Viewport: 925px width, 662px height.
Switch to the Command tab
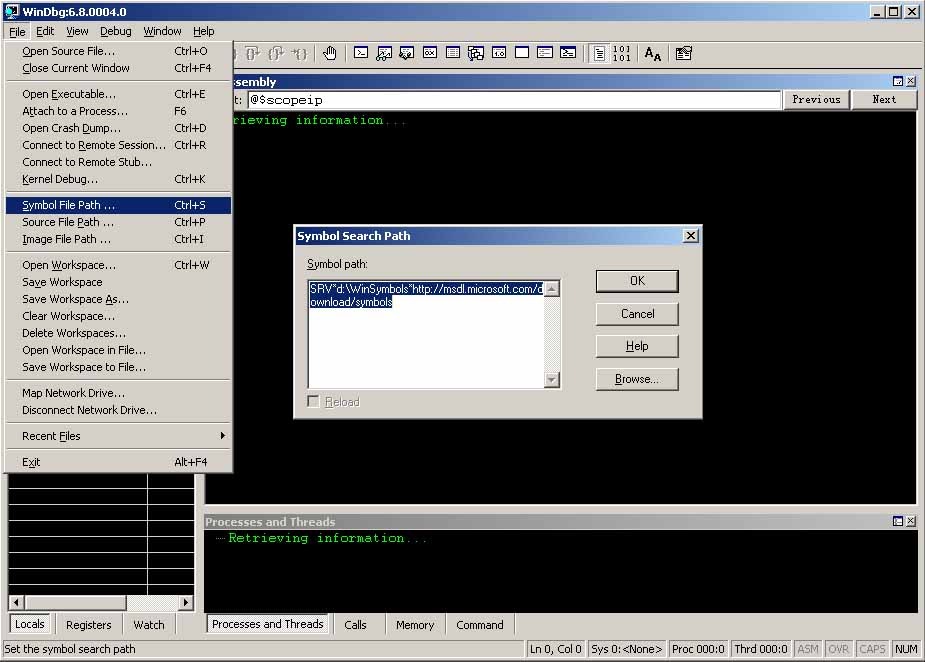click(x=480, y=625)
